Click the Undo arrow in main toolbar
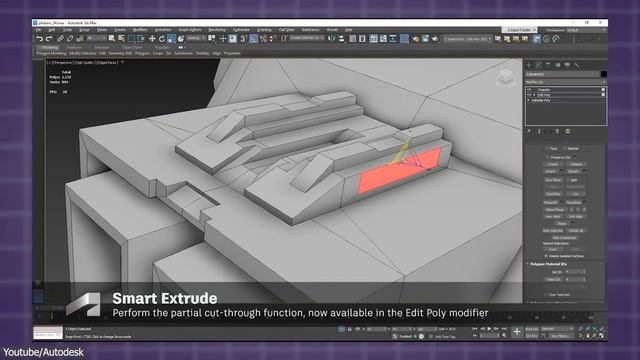The height and width of the screenshot is (360, 640). pos(40,39)
